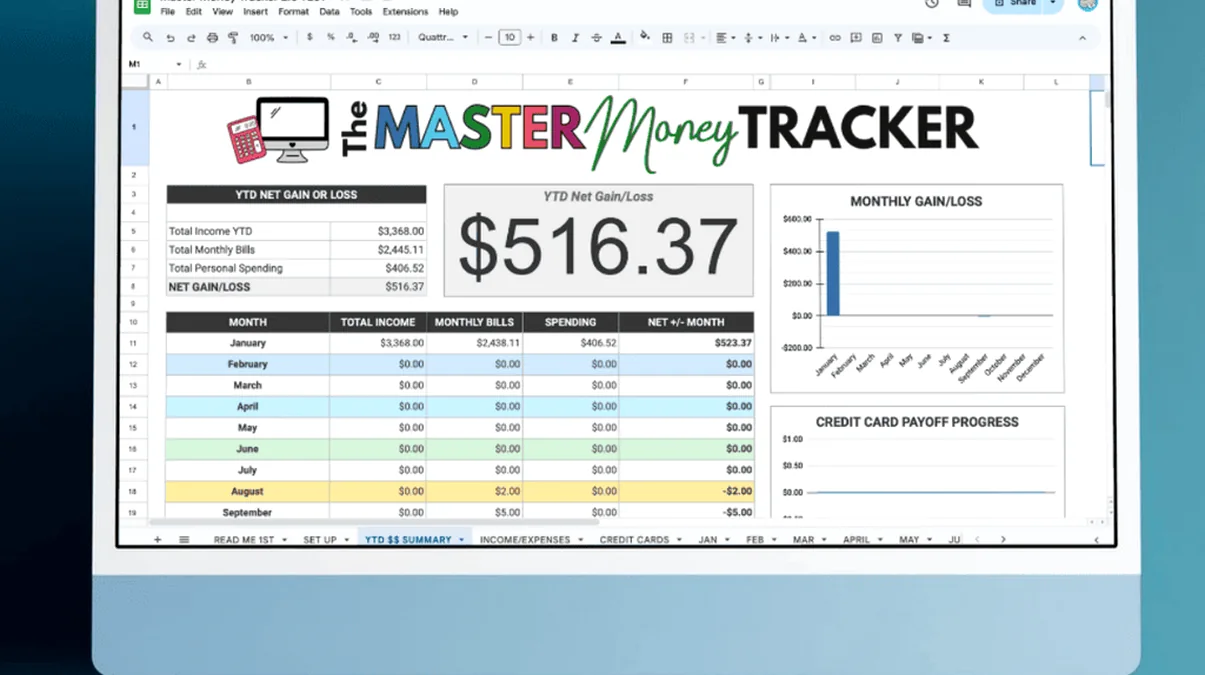Open the font family dropdown
The height and width of the screenshot is (675, 1205).
[442, 38]
